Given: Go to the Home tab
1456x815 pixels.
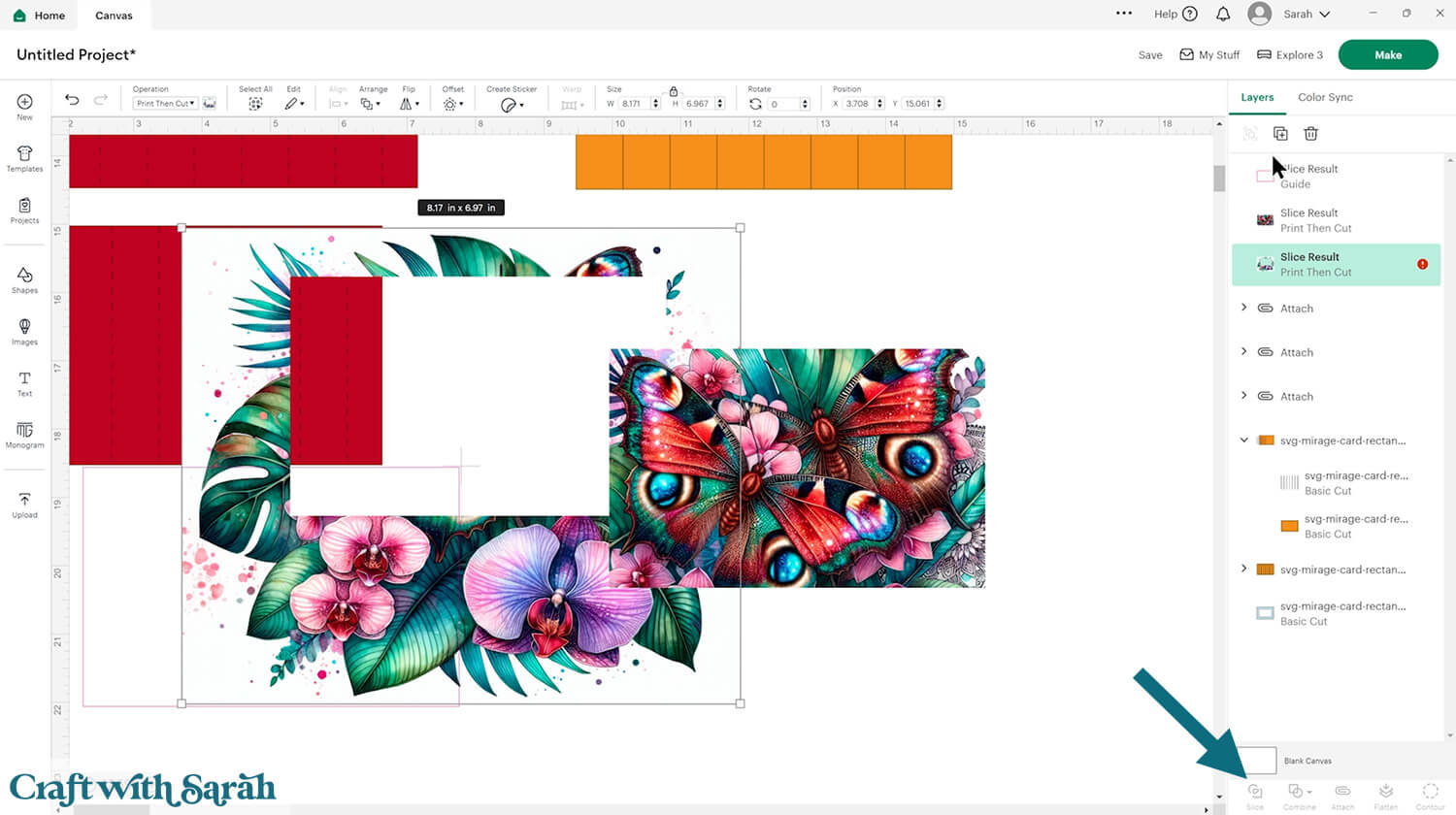Looking at the screenshot, I should (x=39, y=16).
